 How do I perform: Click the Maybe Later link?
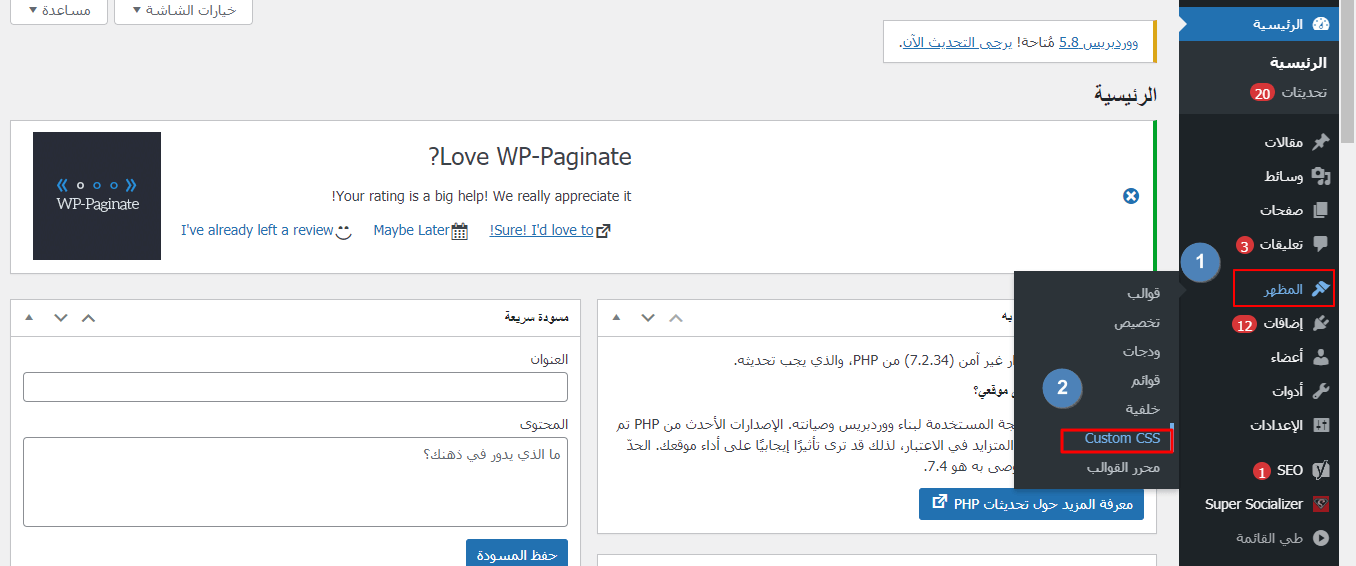(x=411, y=230)
